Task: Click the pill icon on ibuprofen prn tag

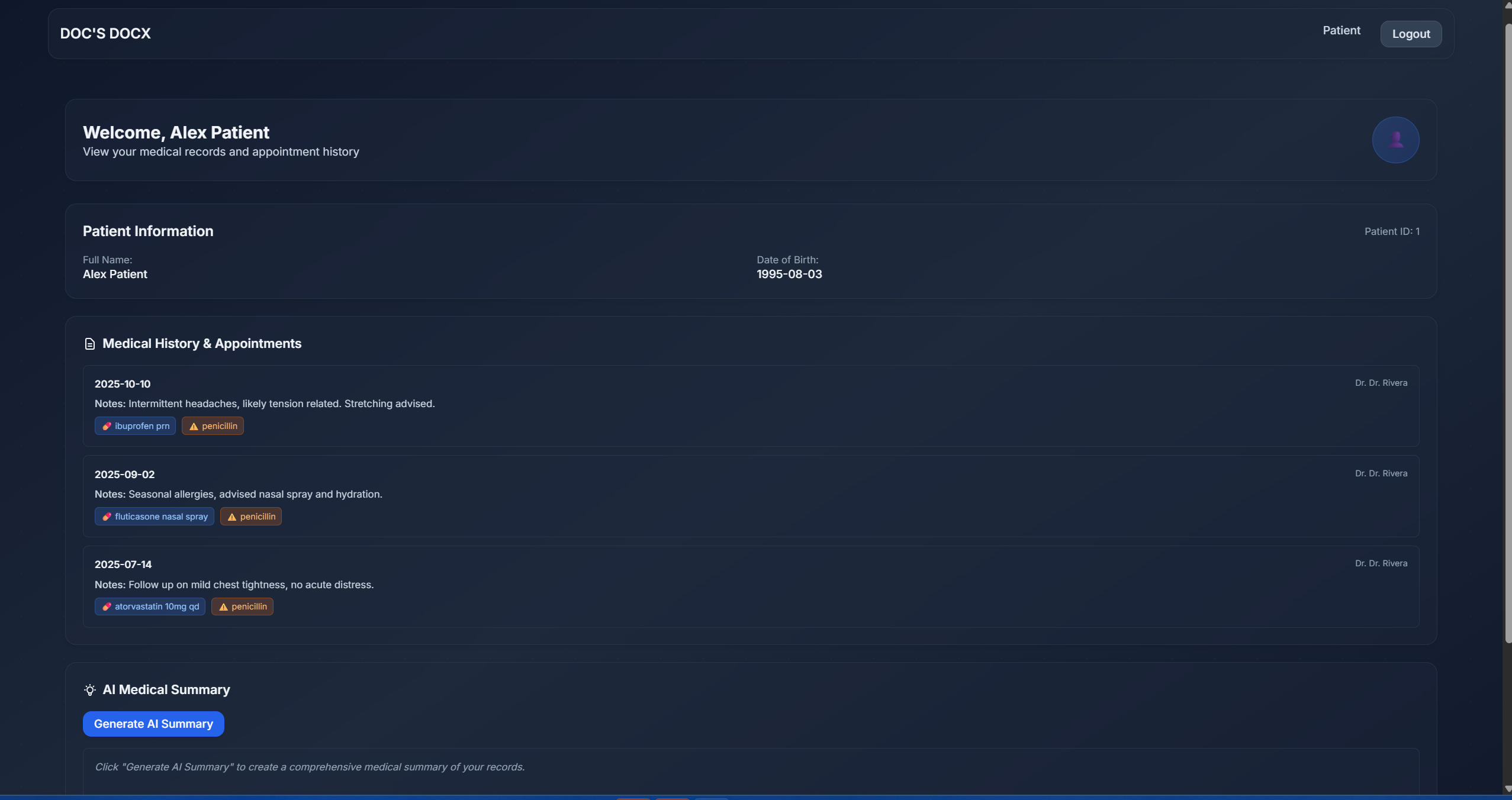Action: 107,426
